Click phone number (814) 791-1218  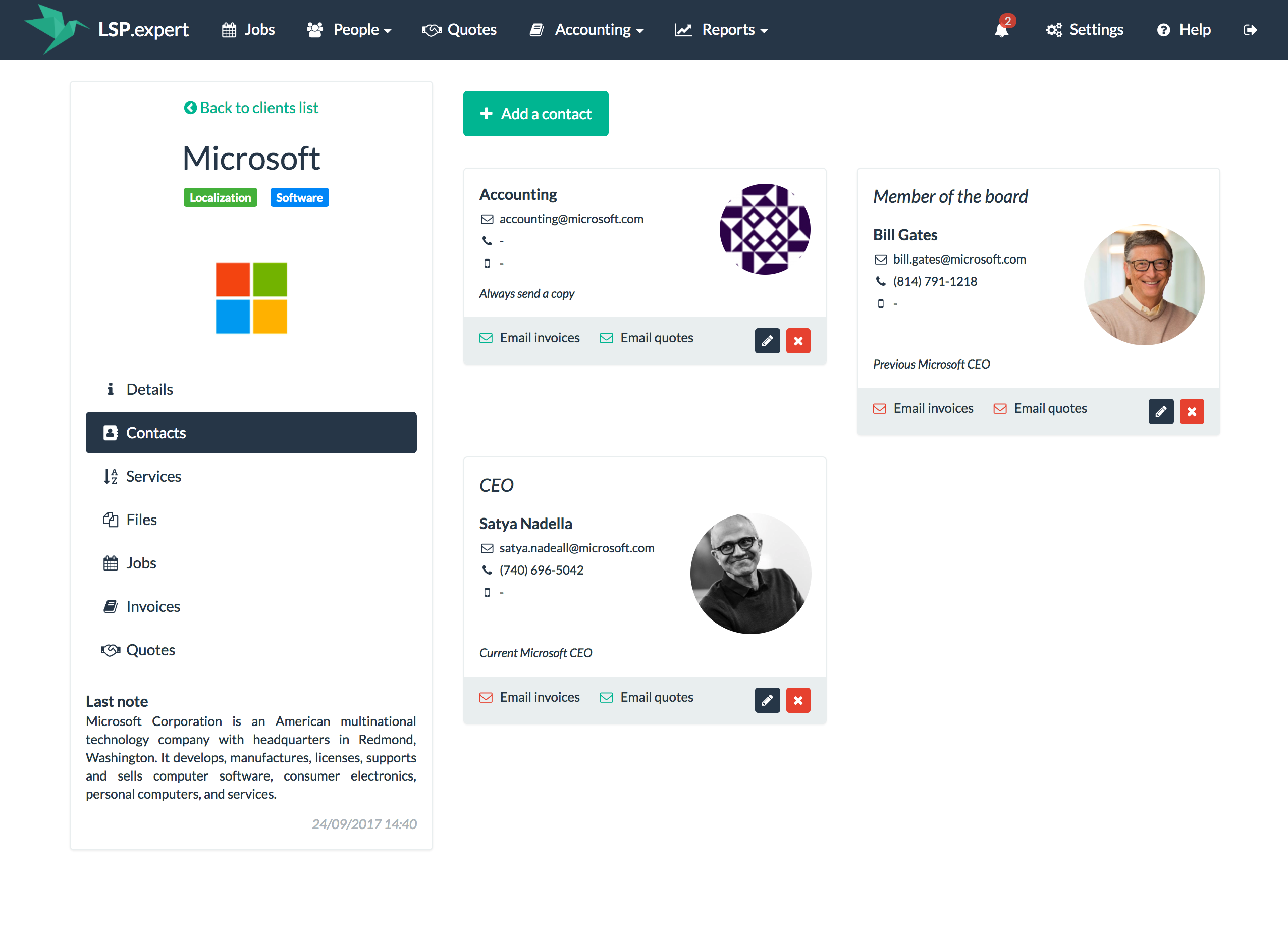click(935, 281)
